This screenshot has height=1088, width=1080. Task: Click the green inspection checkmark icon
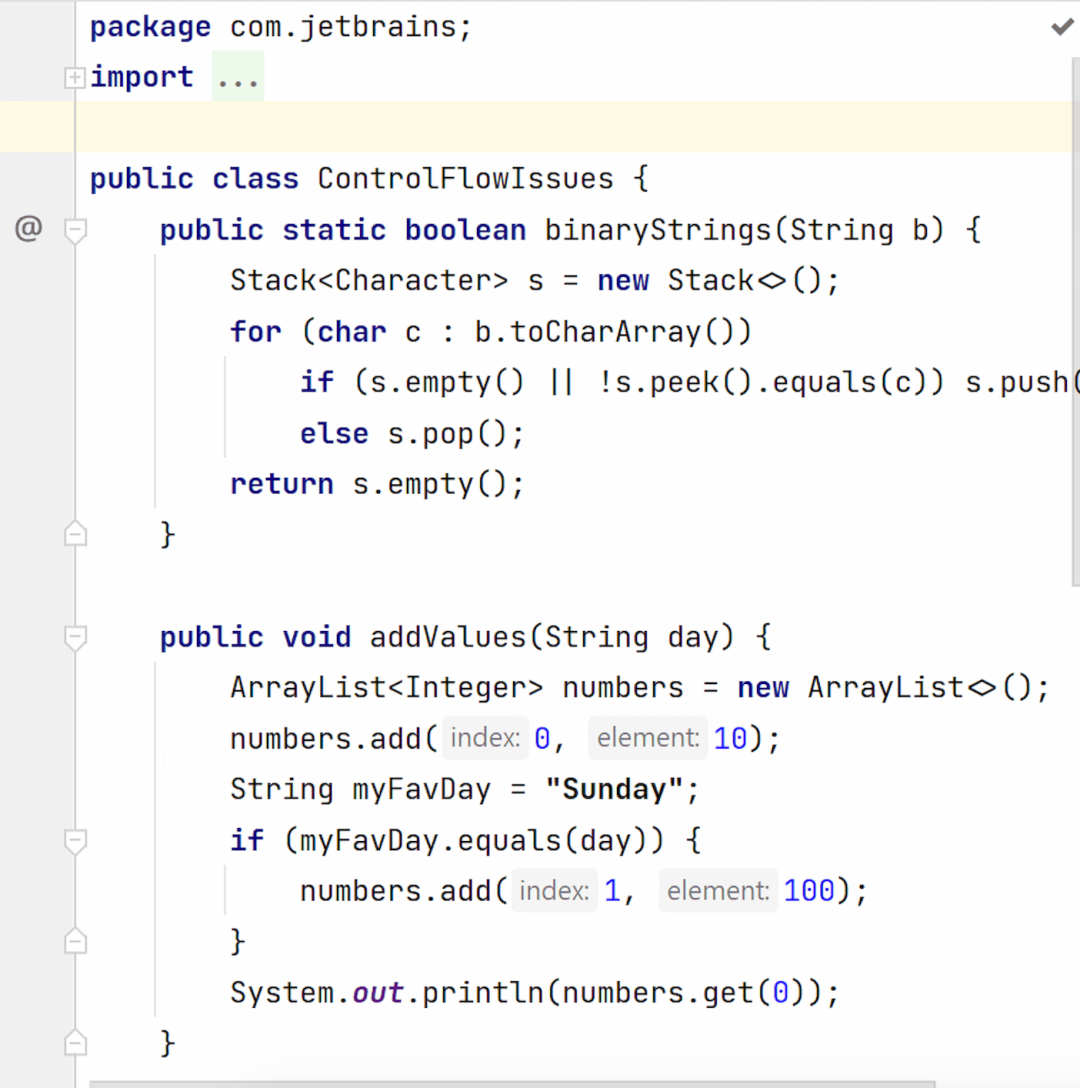[1062, 27]
